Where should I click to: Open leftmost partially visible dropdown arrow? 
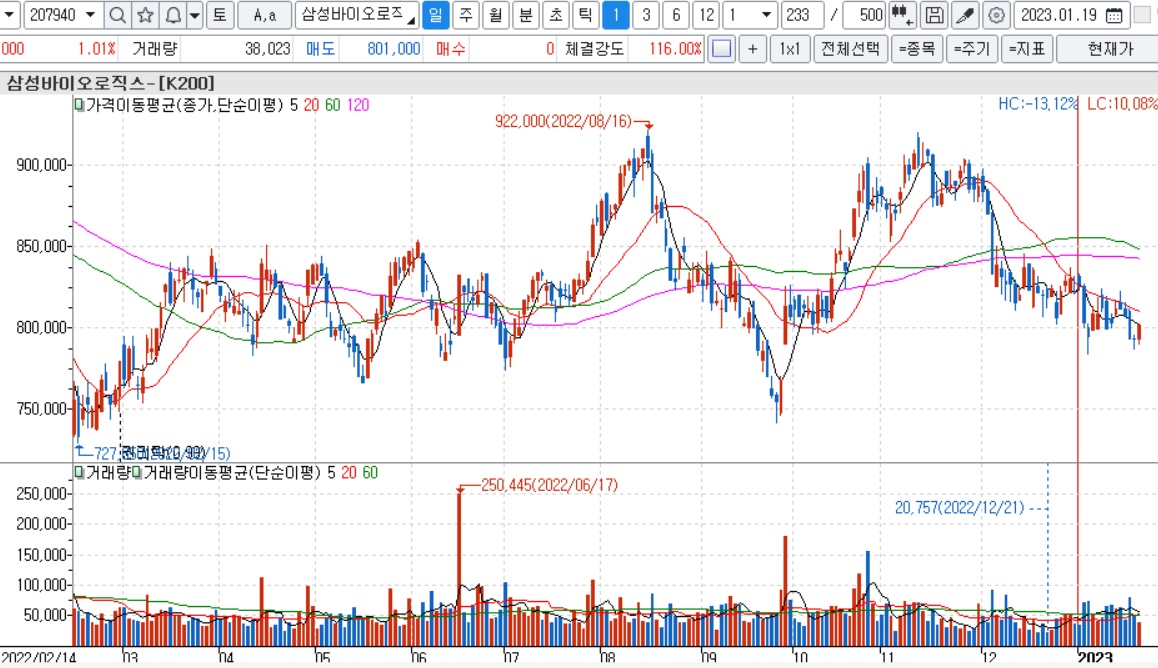(9, 15)
